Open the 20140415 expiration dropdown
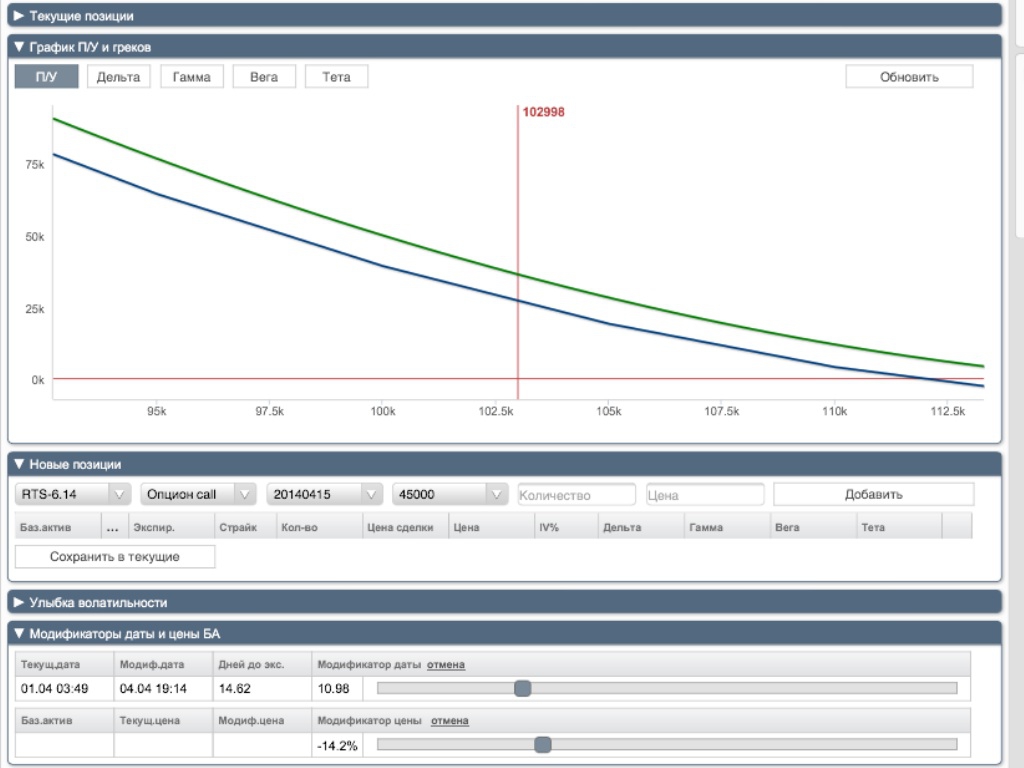The width and height of the screenshot is (1024, 768). [x=325, y=494]
